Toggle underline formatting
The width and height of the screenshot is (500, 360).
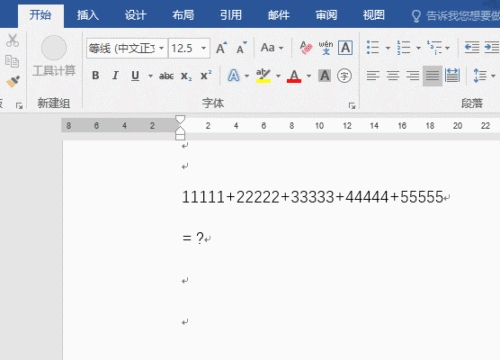135,76
